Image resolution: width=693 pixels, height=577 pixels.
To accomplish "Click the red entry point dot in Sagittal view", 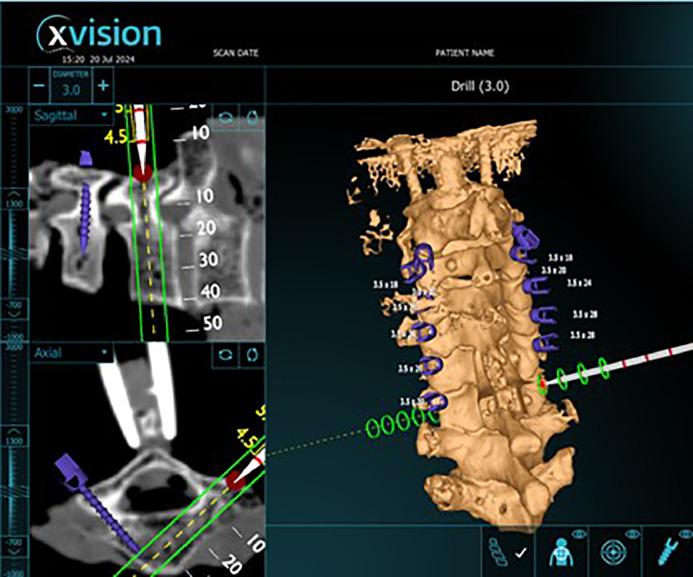I will click(x=143, y=171).
